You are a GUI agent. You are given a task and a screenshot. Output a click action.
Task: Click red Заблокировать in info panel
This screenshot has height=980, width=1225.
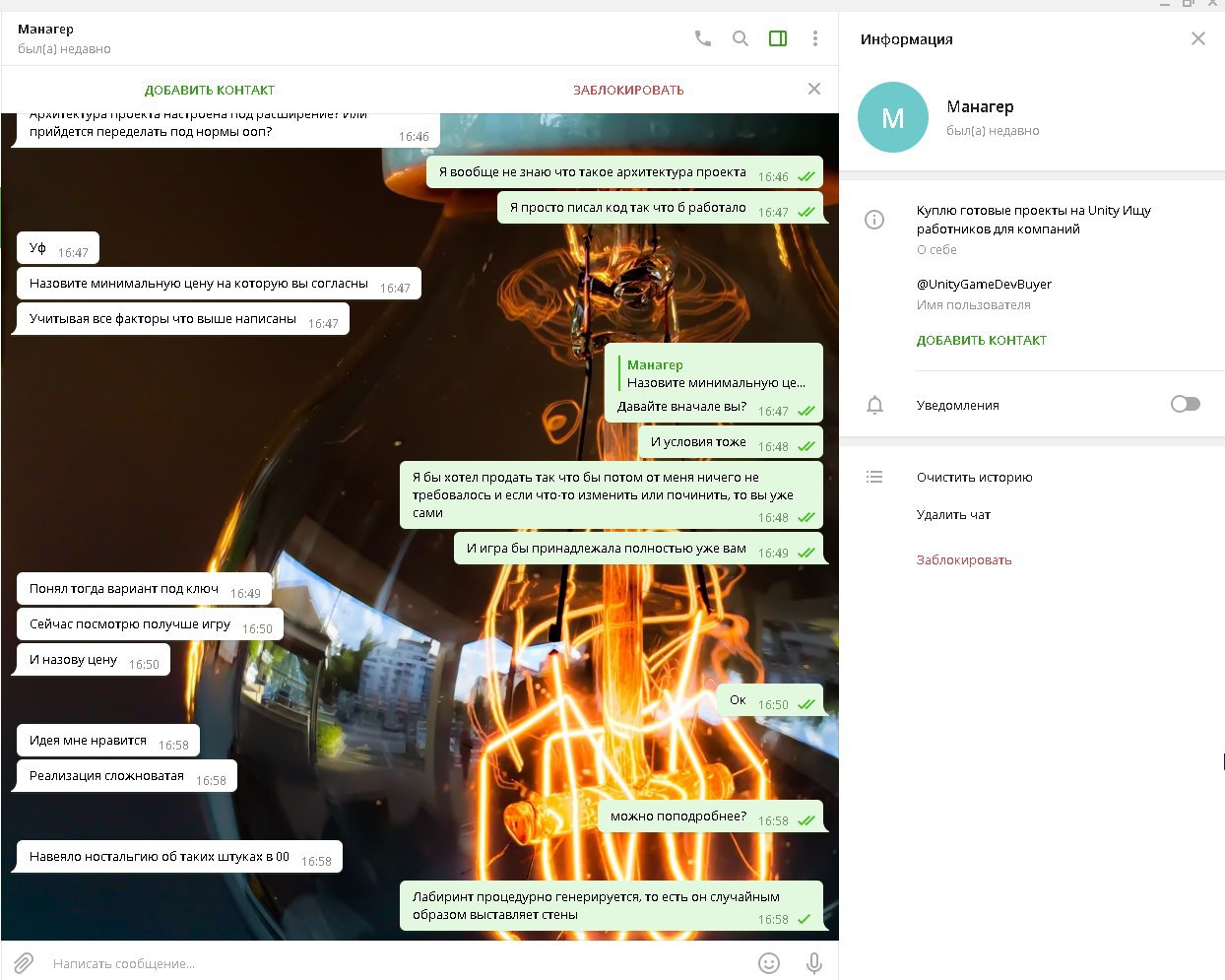click(964, 559)
